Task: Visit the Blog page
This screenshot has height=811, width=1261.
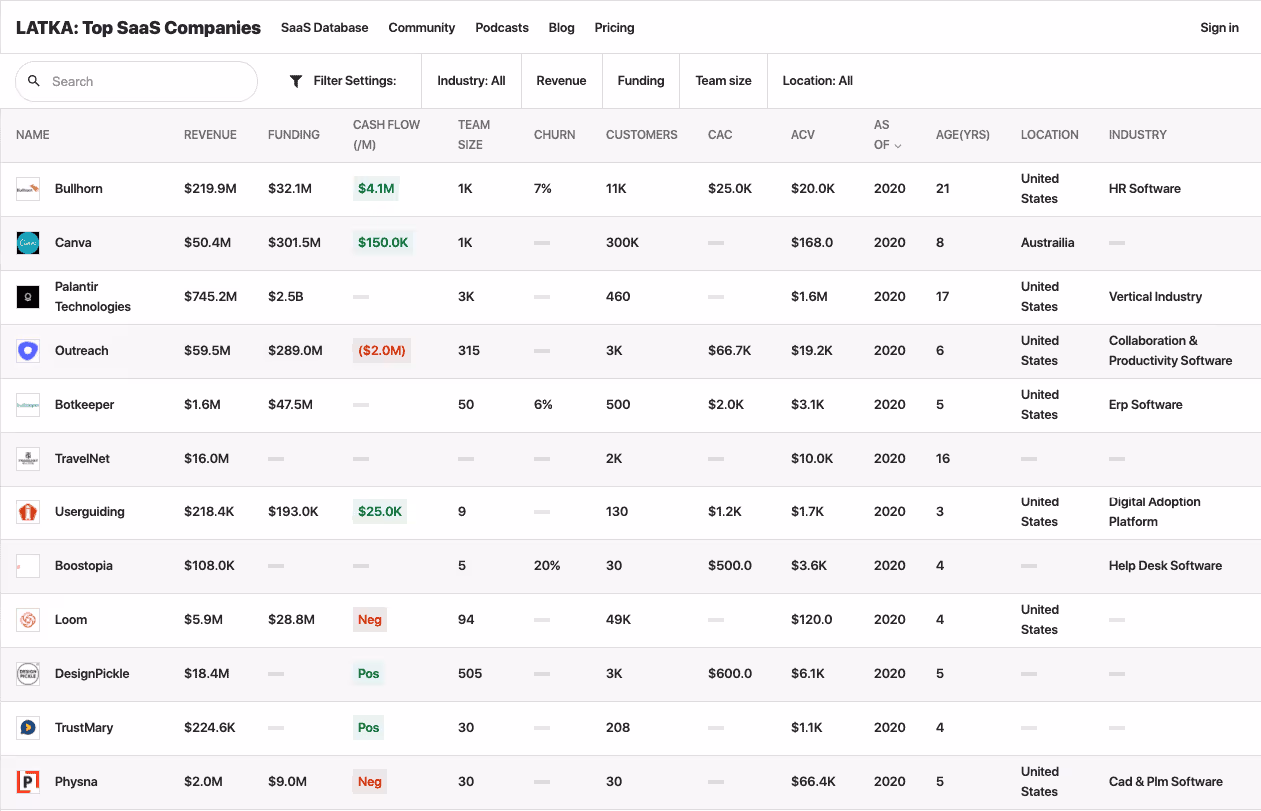Action: coord(562,28)
